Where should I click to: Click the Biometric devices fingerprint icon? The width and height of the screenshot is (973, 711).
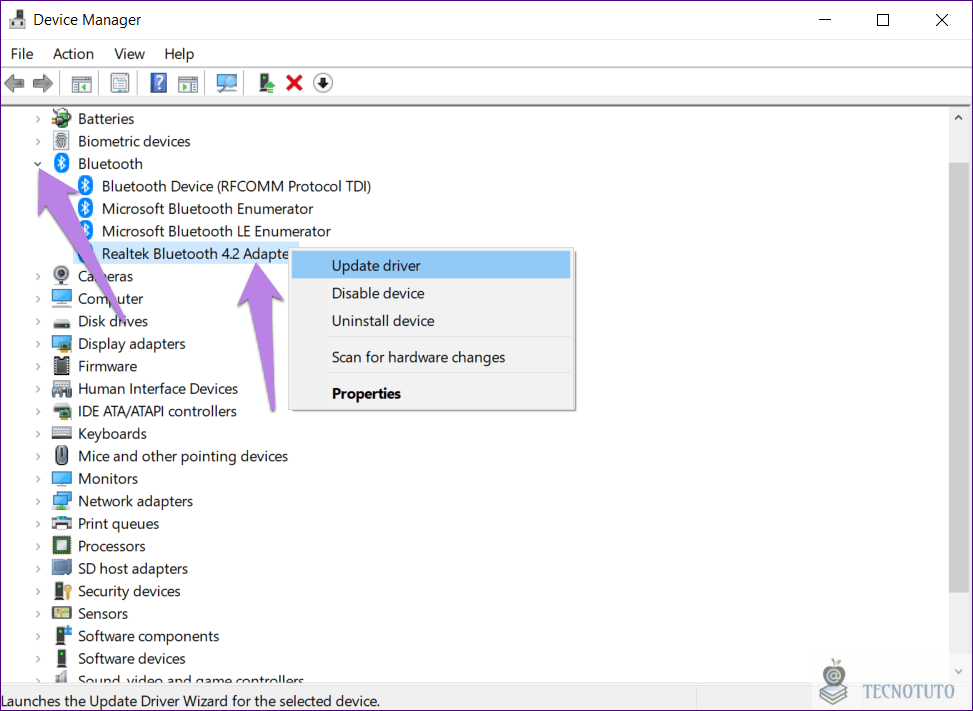(61, 141)
